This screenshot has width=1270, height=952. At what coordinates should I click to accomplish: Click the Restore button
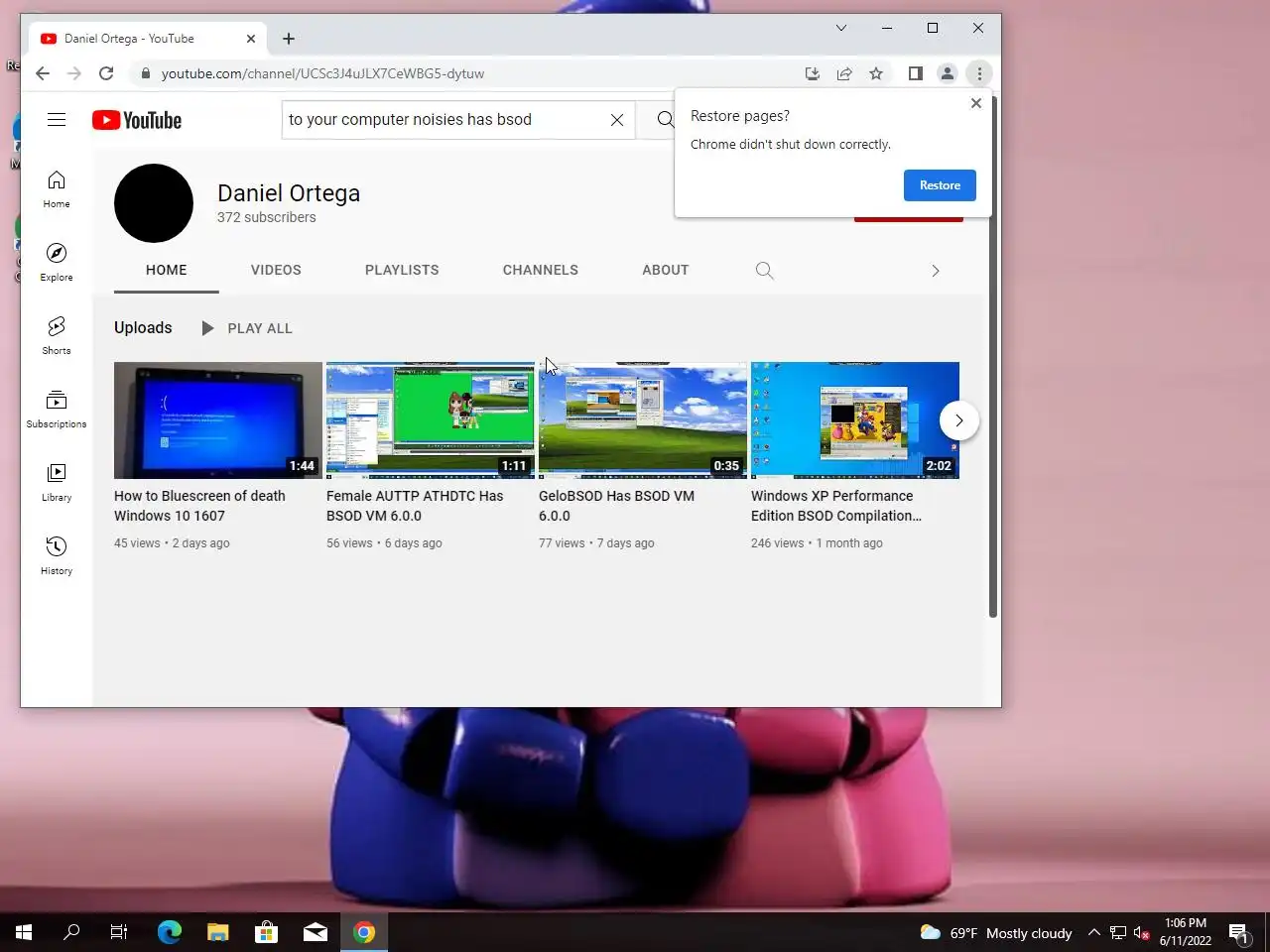(940, 185)
